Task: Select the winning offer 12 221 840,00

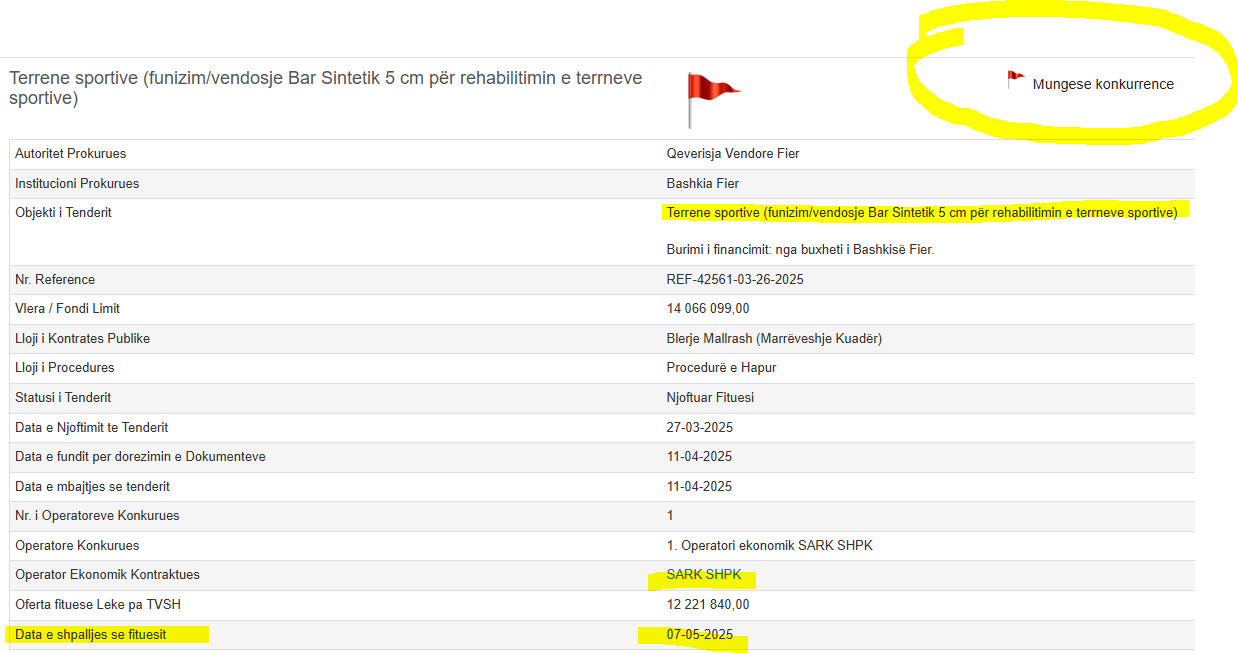Action: (x=708, y=605)
